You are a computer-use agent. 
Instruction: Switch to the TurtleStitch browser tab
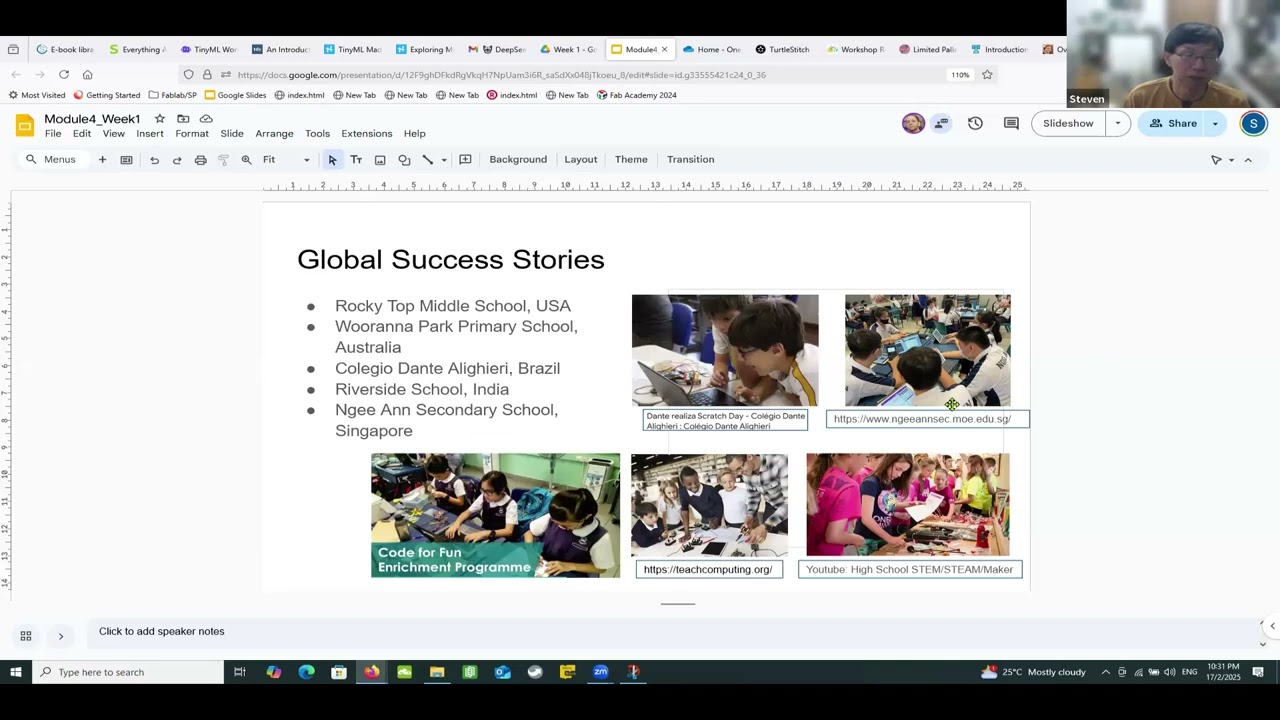point(783,49)
